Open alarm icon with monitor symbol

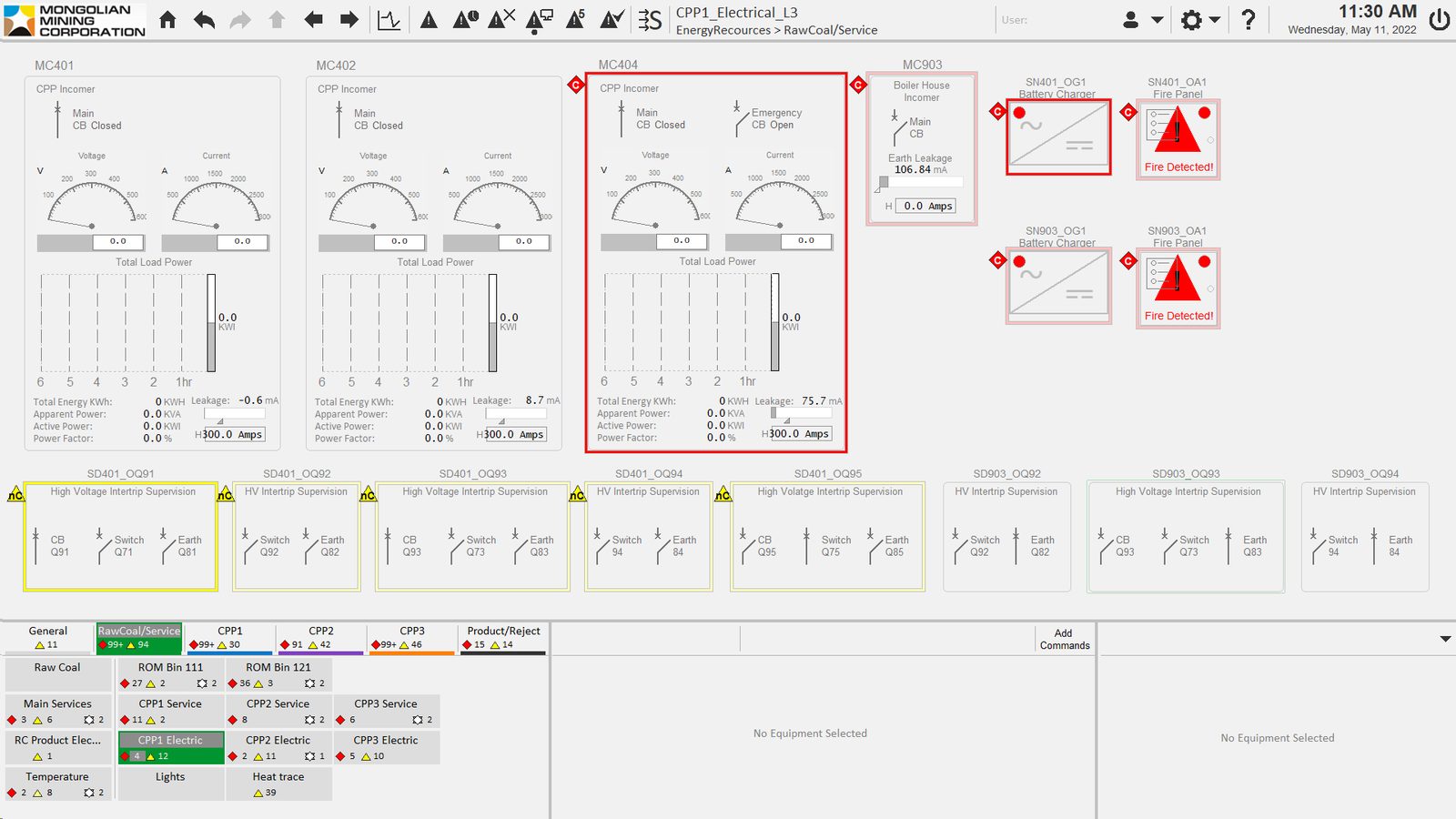coord(539,20)
